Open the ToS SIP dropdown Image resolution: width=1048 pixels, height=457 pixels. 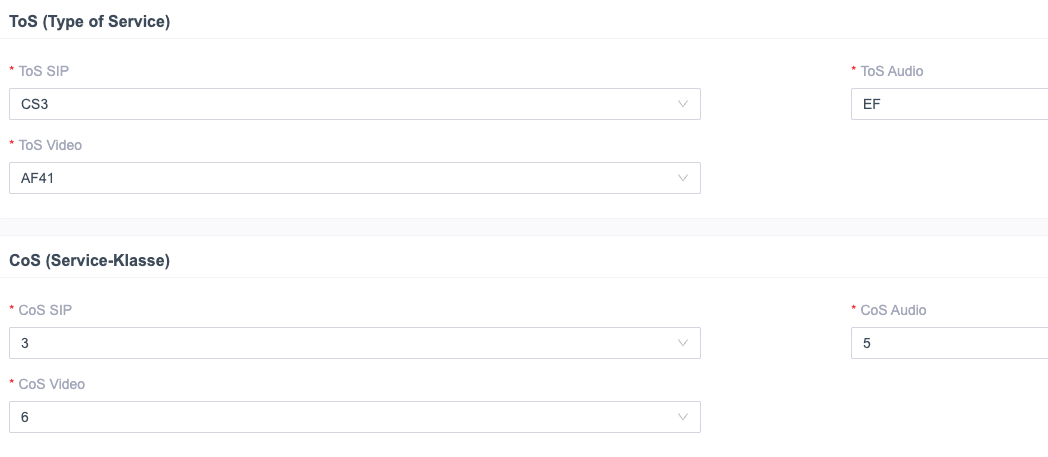[354, 104]
